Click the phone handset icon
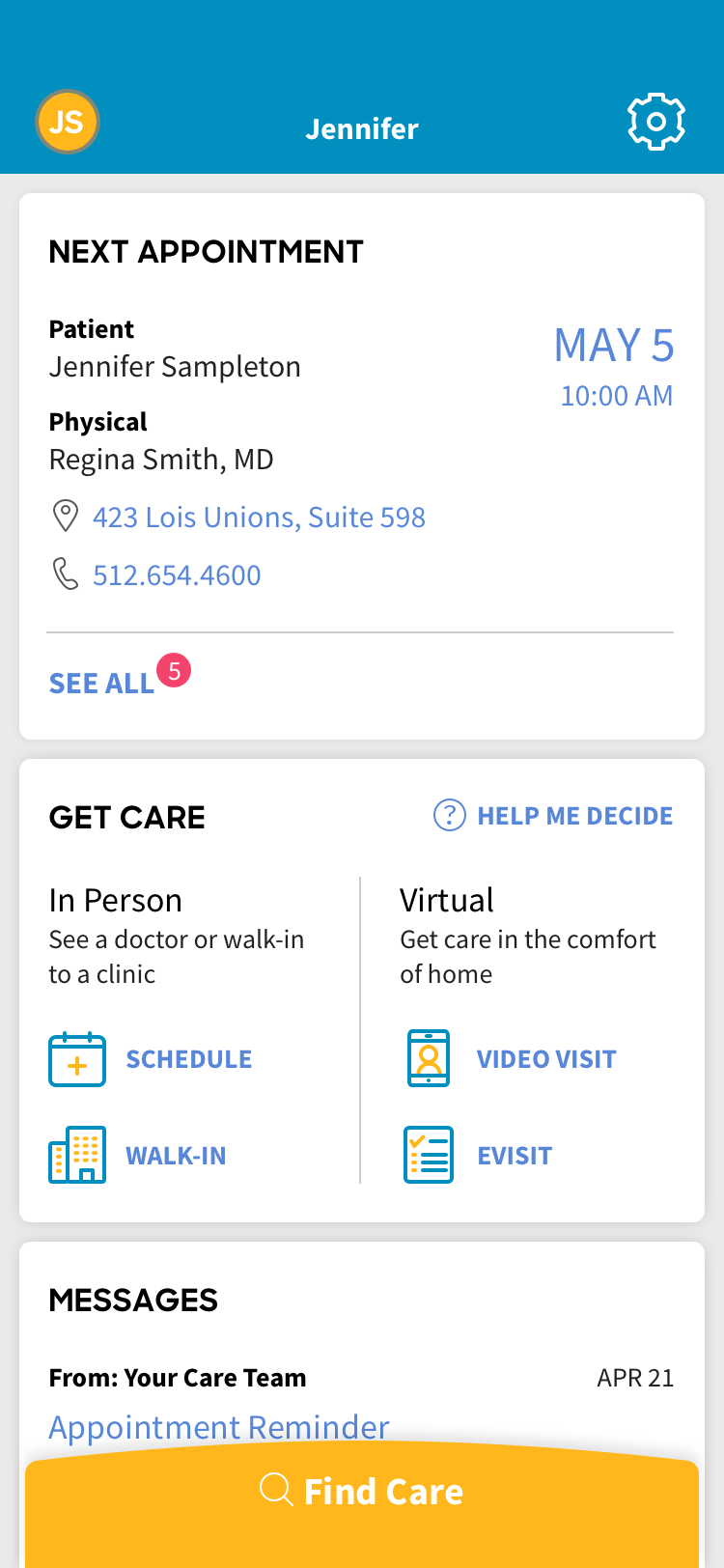The image size is (724, 1568). [65, 574]
